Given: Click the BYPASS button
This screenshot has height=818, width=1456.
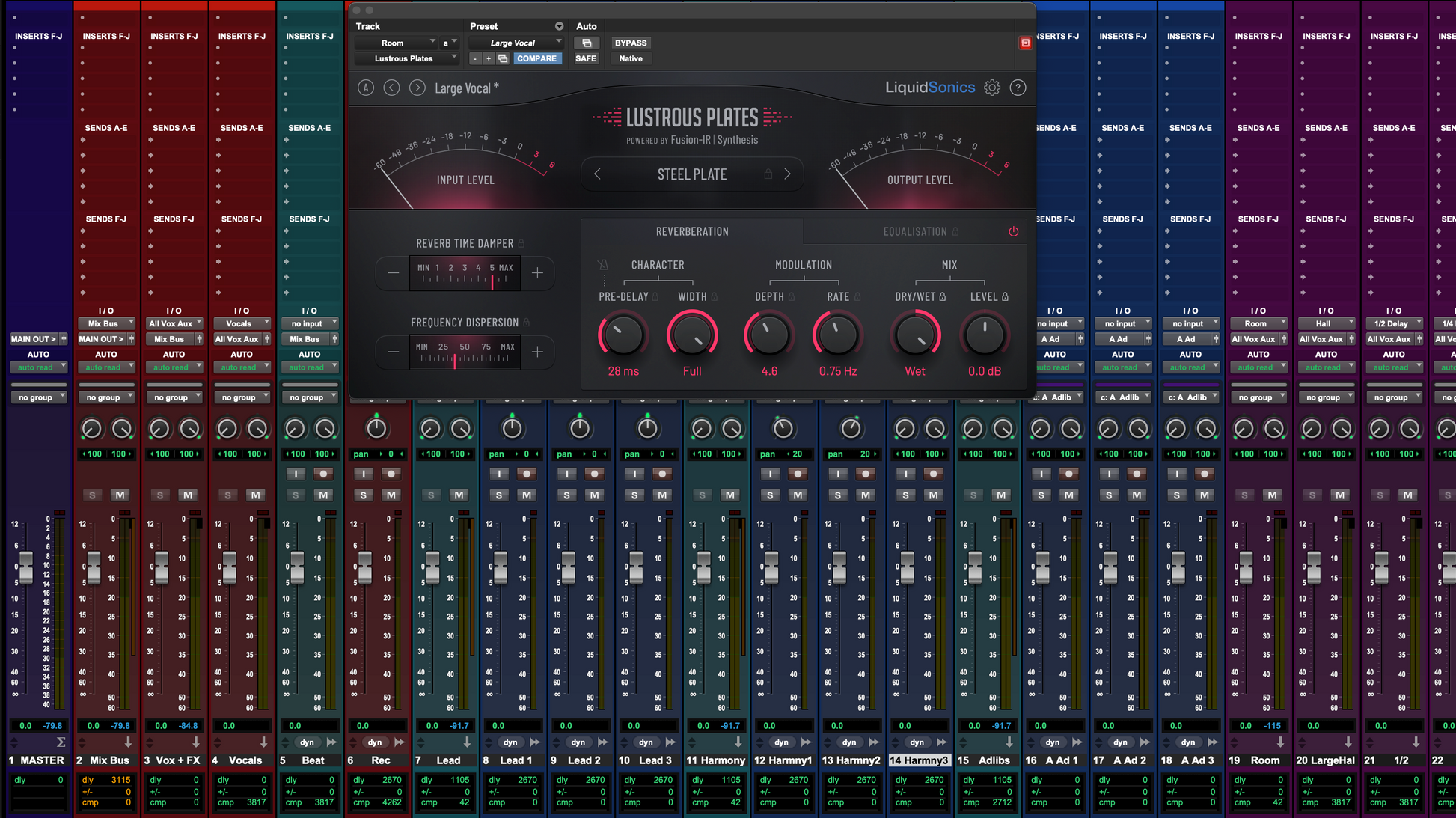Looking at the screenshot, I should tap(630, 43).
